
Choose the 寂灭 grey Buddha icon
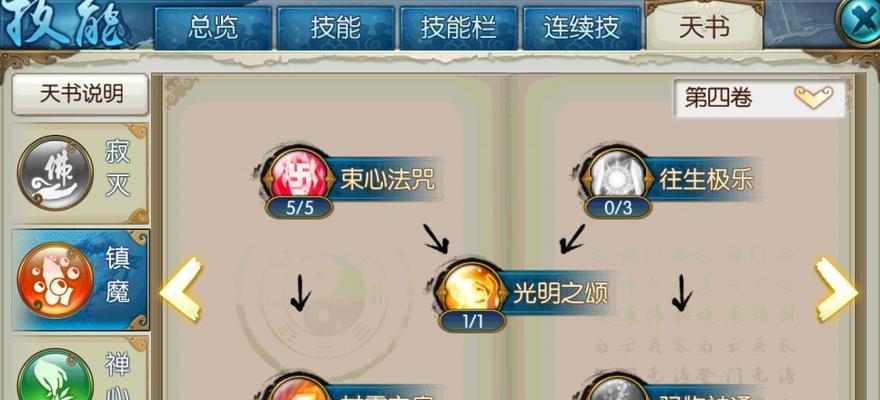click(55, 172)
